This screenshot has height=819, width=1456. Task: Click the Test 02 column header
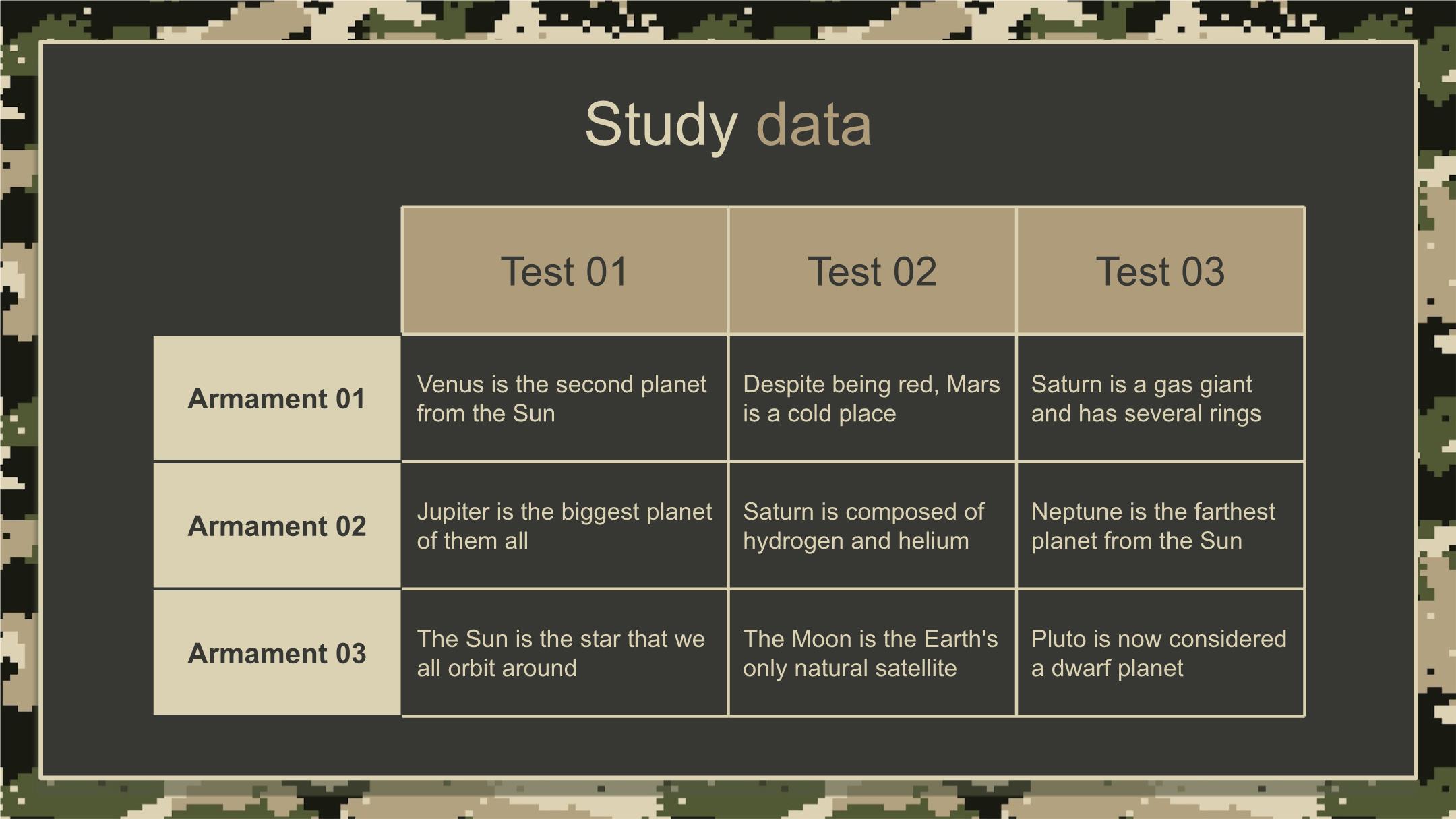pos(872,271)
